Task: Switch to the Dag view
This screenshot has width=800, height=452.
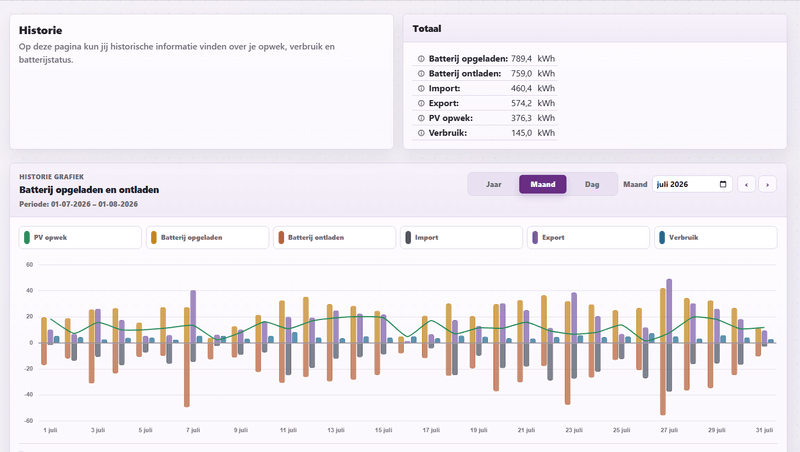Action: click(592, 184)
